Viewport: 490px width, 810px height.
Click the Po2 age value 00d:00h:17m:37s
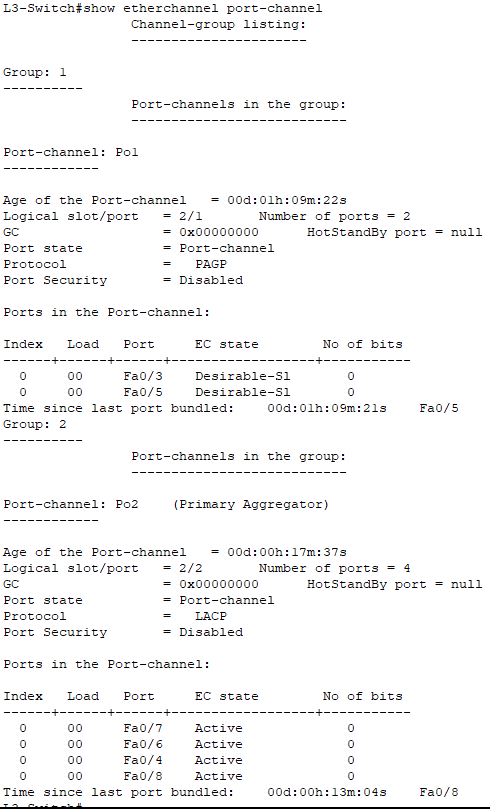(x=287, y=552)
